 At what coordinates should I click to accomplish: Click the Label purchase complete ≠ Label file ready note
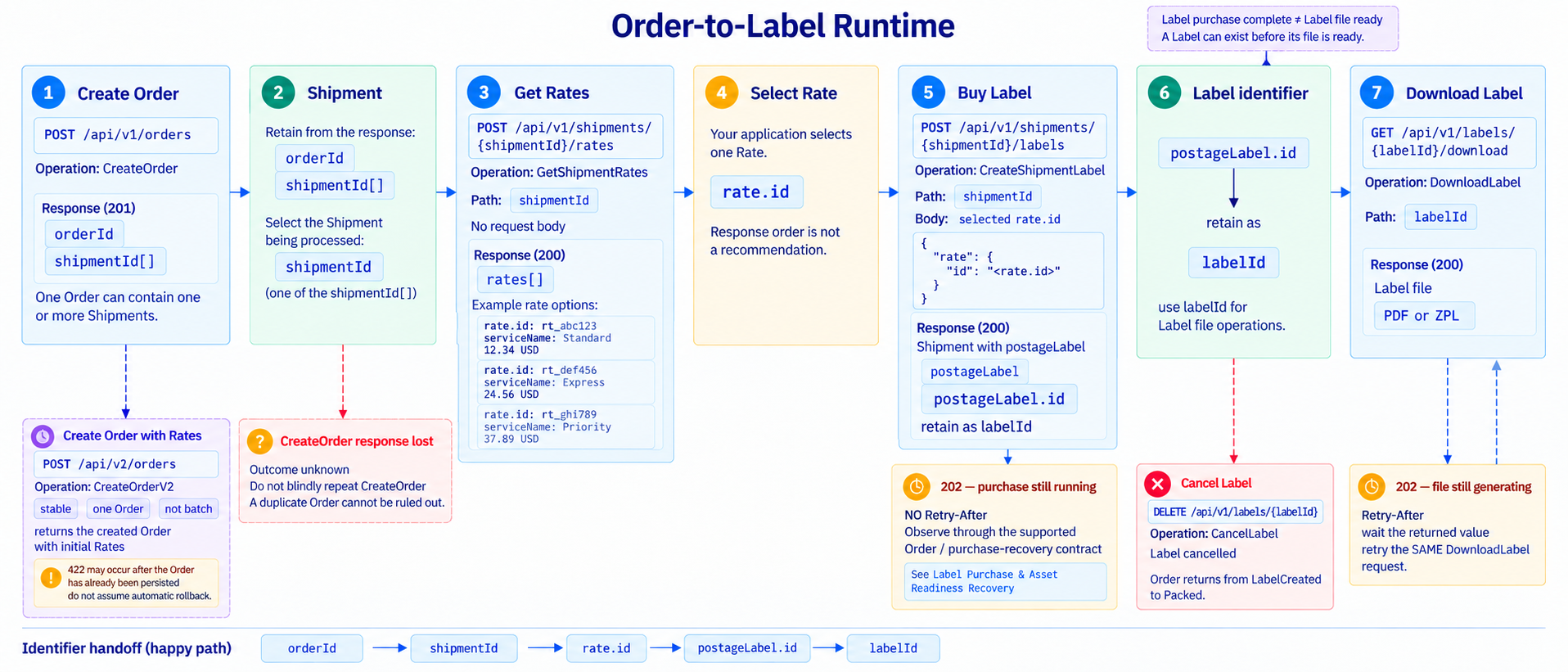[1273, 29]
